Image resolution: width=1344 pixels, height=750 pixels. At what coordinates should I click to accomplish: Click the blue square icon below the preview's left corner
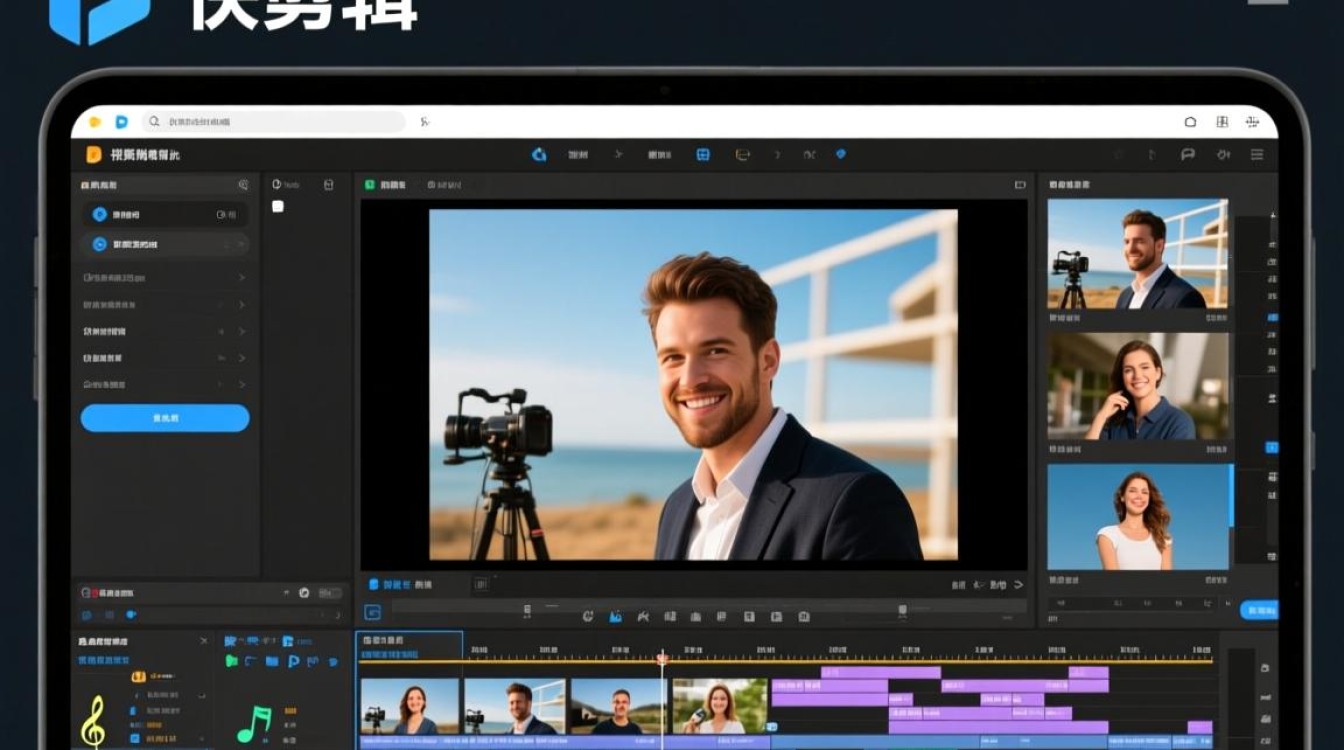point(373,612)
